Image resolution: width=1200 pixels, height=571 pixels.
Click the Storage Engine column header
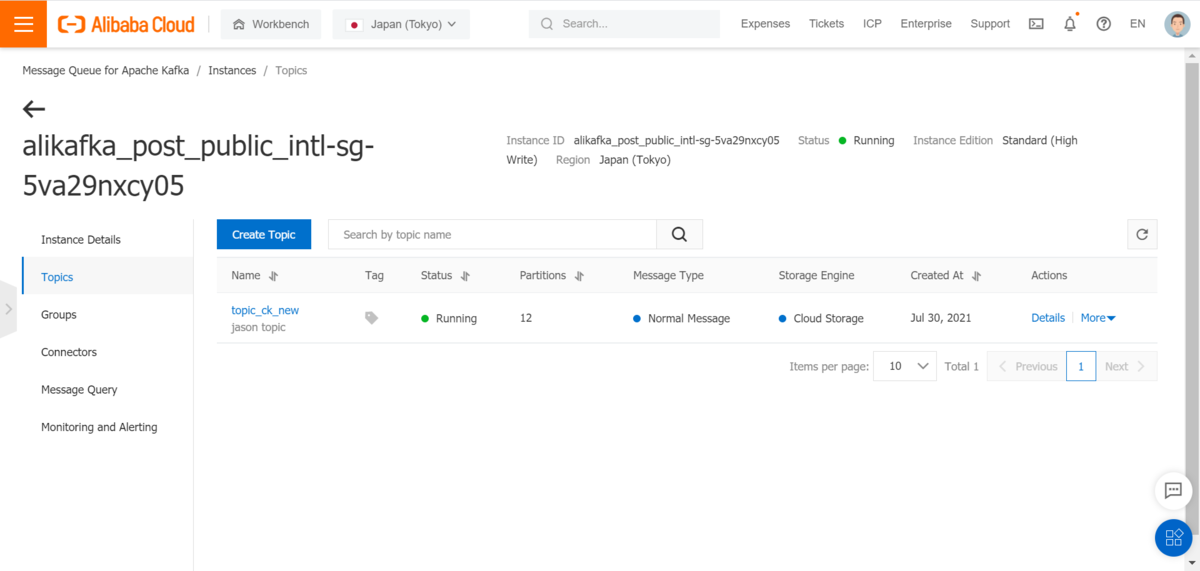click(816, 276)
